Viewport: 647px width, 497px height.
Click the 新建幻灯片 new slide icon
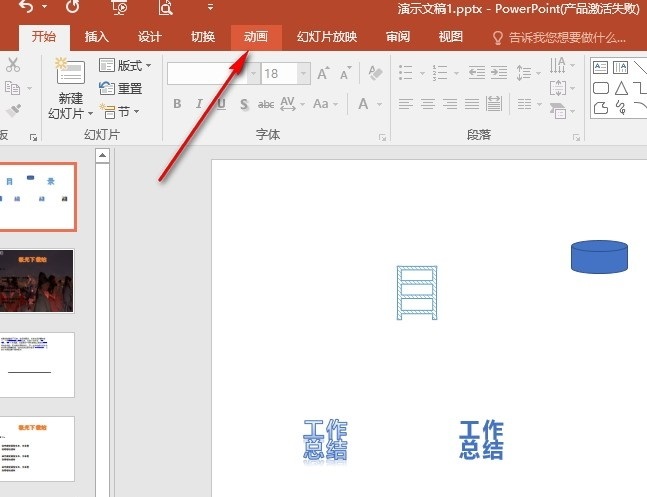point(70,72)
